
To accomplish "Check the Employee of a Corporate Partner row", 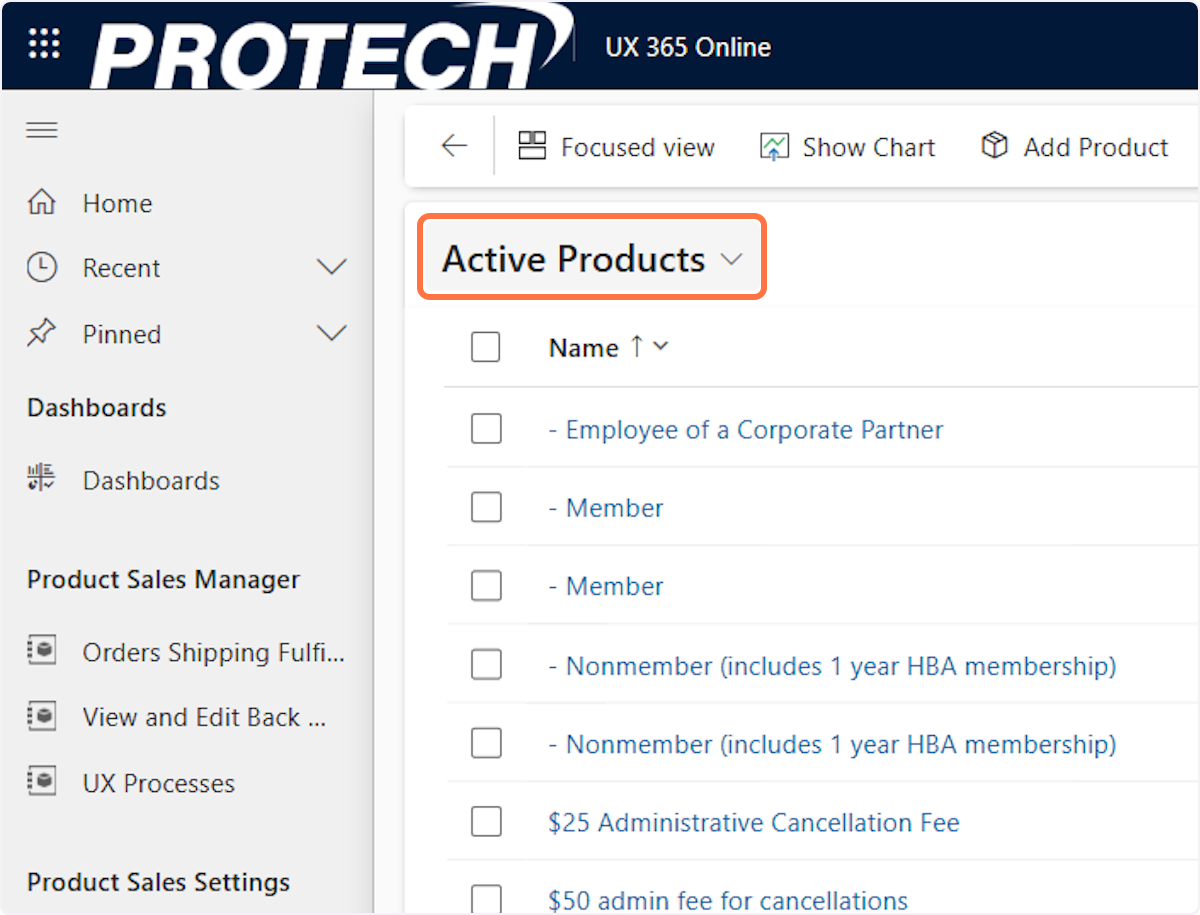I will click(486, 430).
